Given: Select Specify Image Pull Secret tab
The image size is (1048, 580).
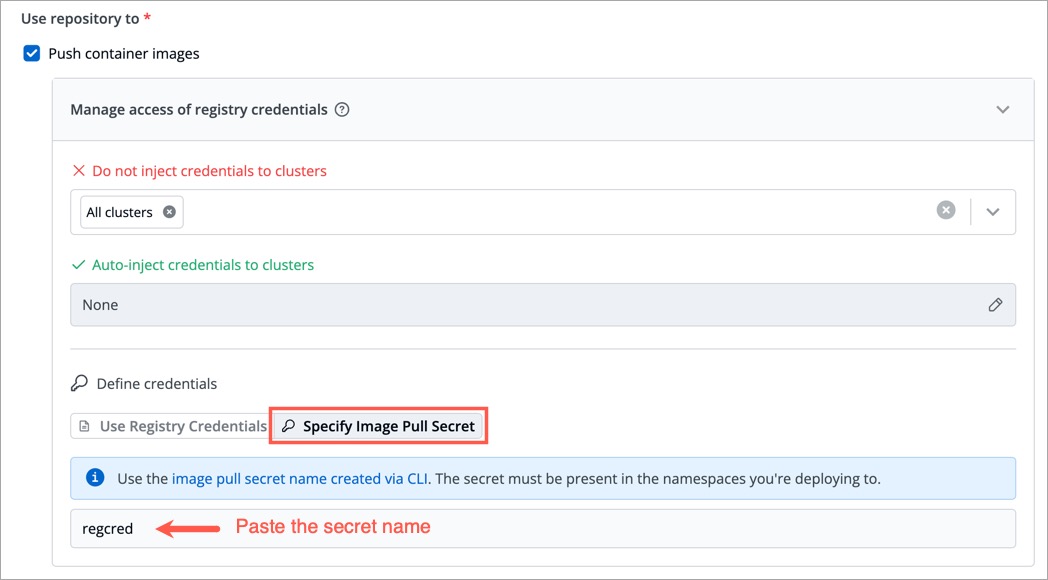Looking at the screenshot, I should (379, 426).
